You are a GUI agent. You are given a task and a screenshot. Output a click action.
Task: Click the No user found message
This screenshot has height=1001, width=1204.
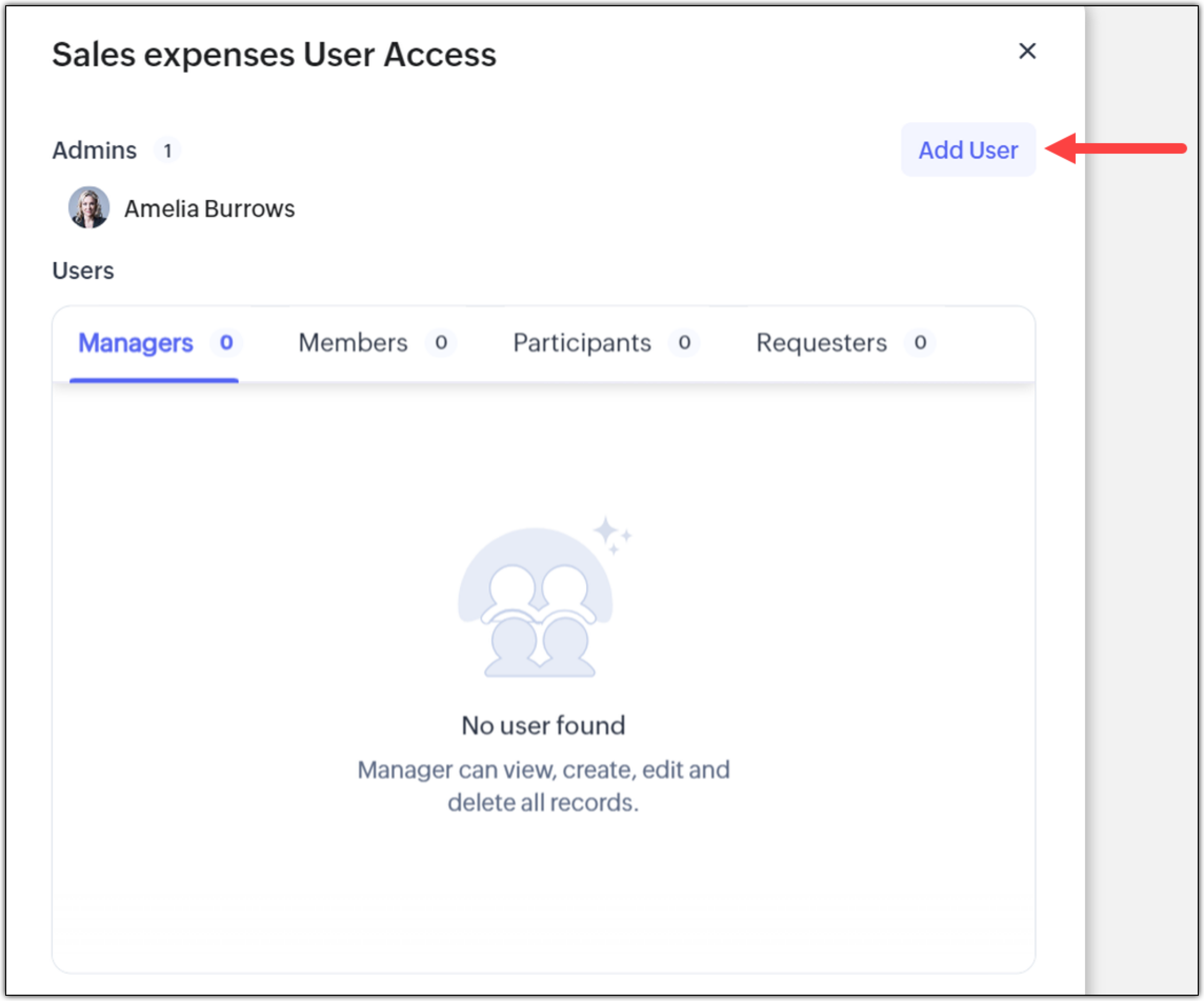coord(543,725)
